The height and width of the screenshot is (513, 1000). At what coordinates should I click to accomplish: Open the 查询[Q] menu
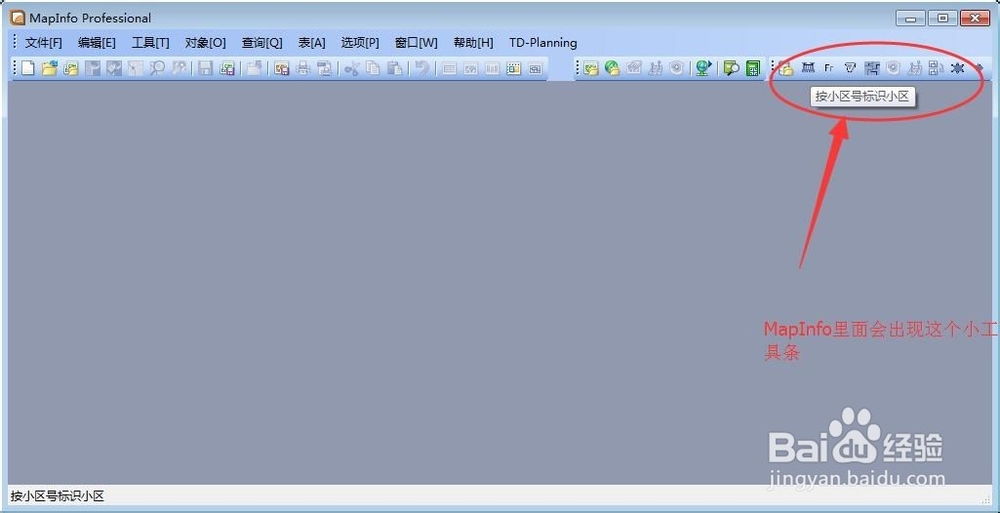[262, 43]
